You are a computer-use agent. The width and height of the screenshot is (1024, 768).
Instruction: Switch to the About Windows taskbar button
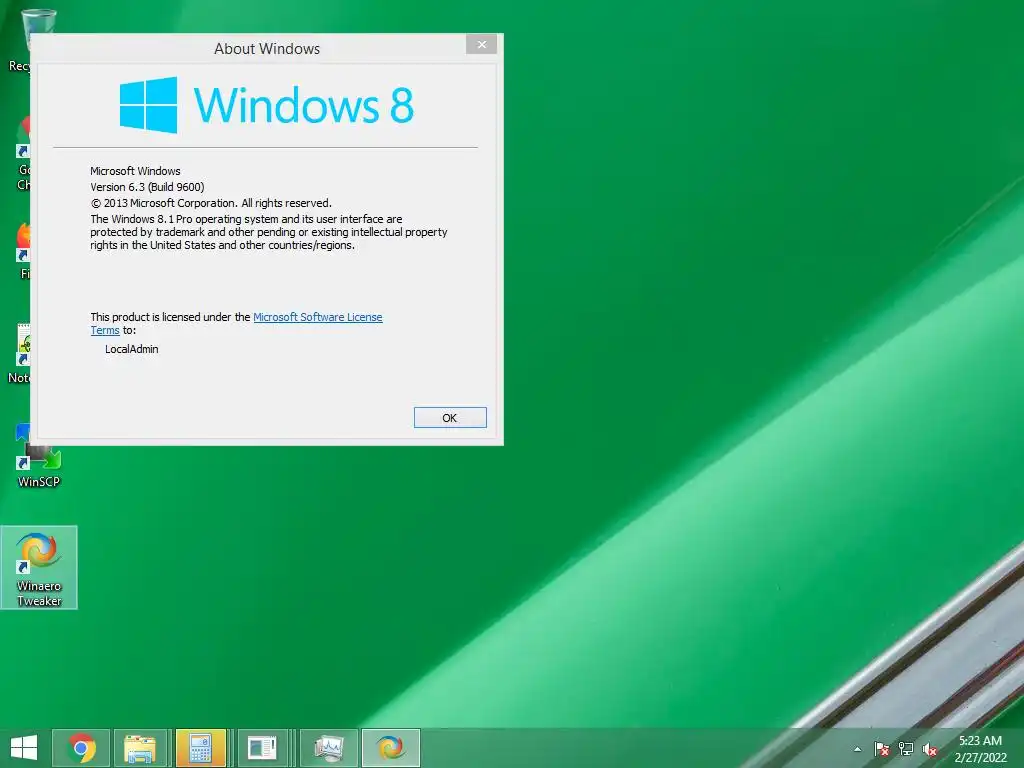[x=262, y=748]
